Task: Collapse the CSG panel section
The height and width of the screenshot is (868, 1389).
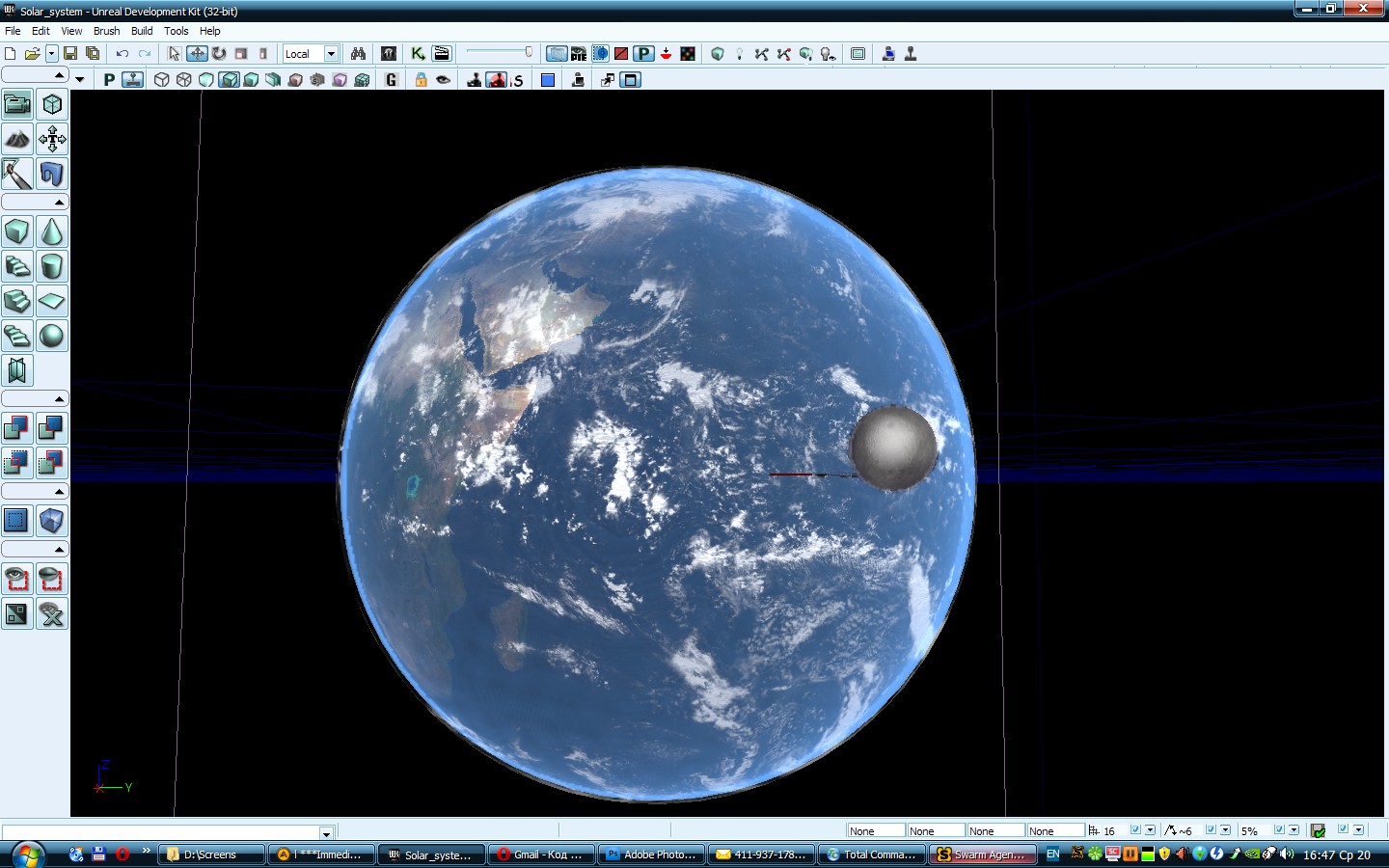Action: click(x=35, y=399)
